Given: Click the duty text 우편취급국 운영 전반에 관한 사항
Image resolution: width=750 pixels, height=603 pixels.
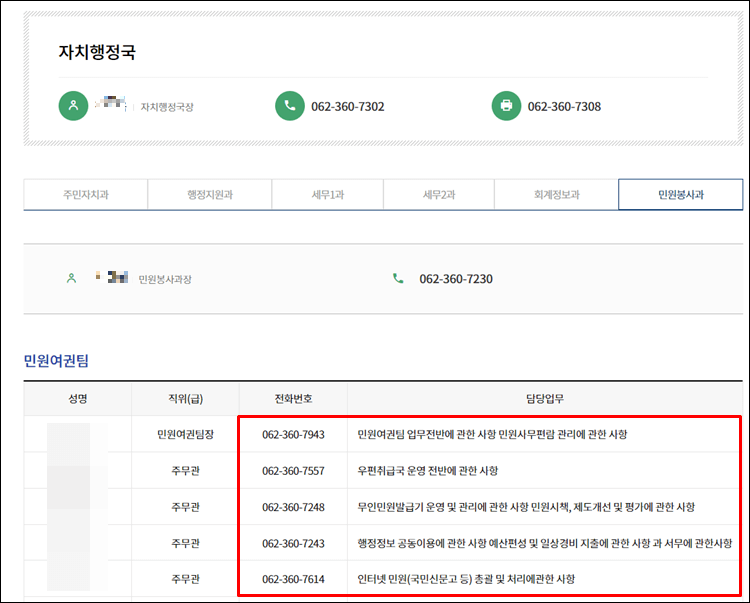Looking at the screenshot, I should 428,471.
